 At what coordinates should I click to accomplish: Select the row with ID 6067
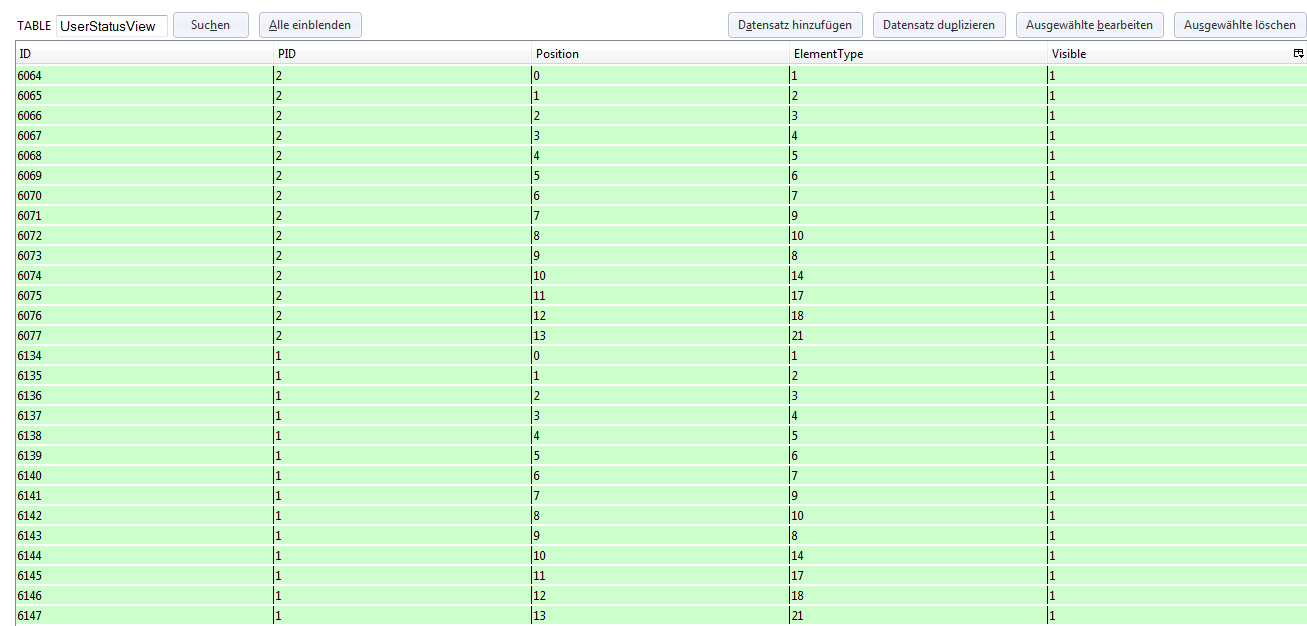tap(661, 136)
